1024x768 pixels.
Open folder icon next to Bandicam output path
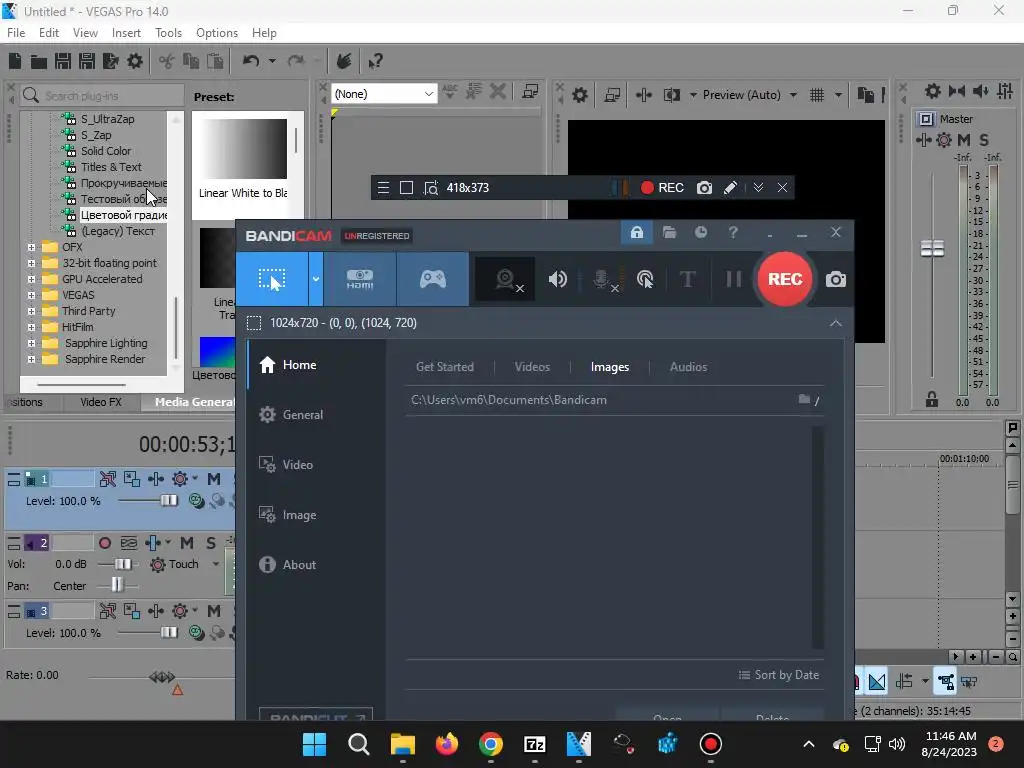click(805, 399)
